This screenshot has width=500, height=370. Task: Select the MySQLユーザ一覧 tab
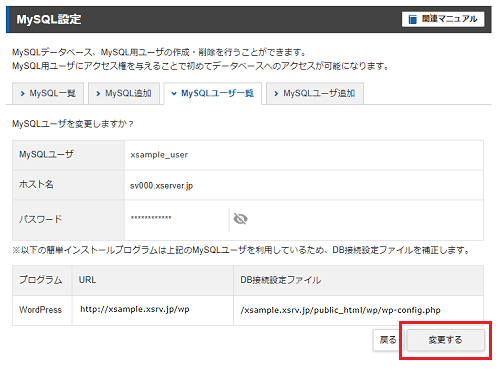213,93
